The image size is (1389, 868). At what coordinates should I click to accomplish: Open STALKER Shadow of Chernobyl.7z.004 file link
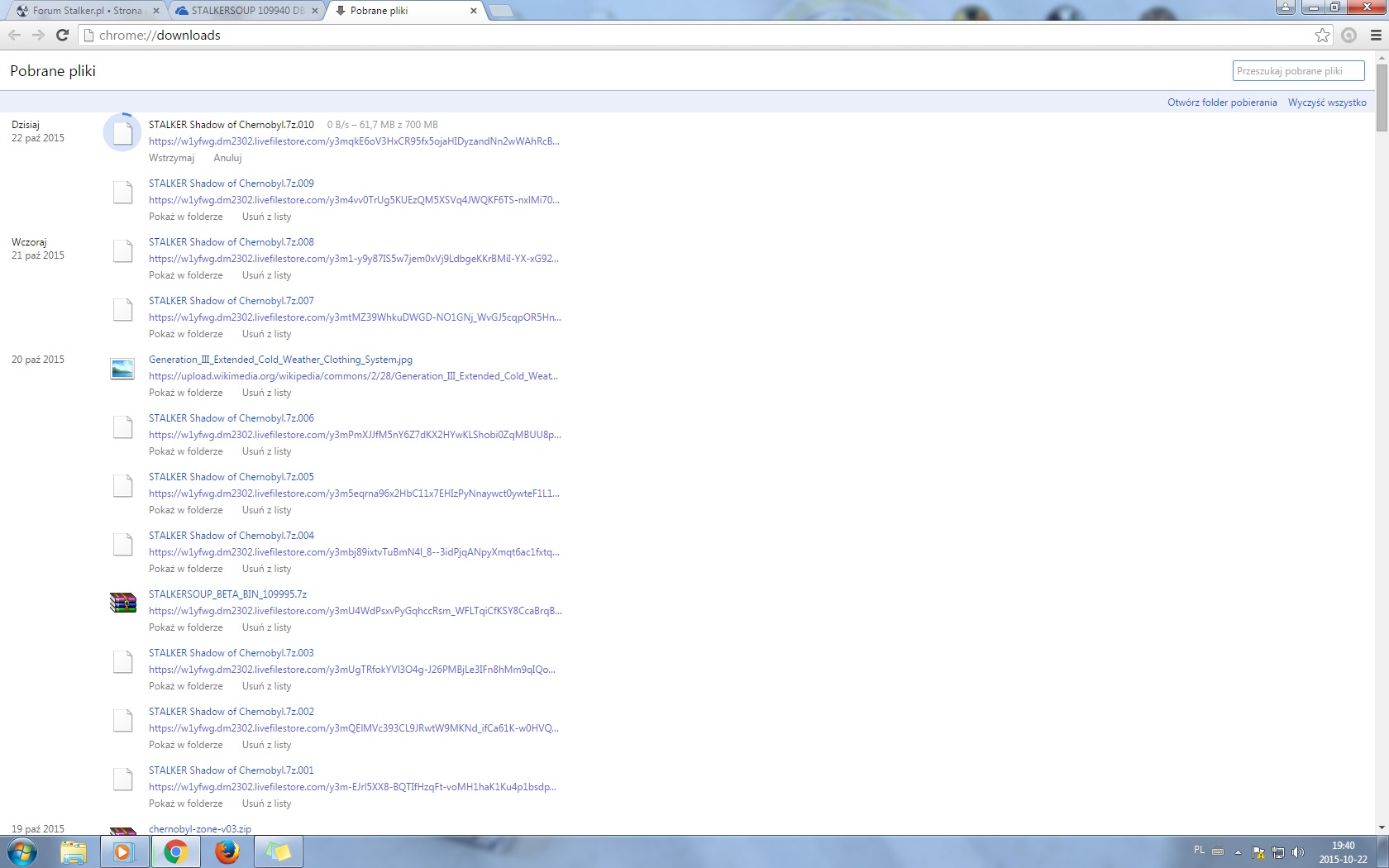[x=231, y=536]
